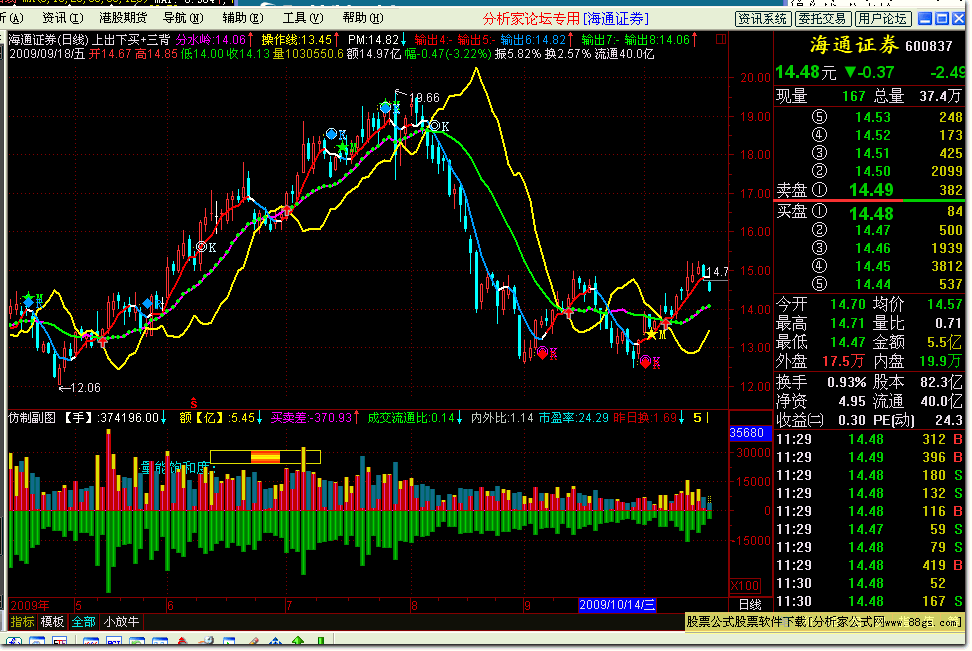Click the 11:30 trade row with volume 167
Screen dimensions: 972x651
pos(869,601)
